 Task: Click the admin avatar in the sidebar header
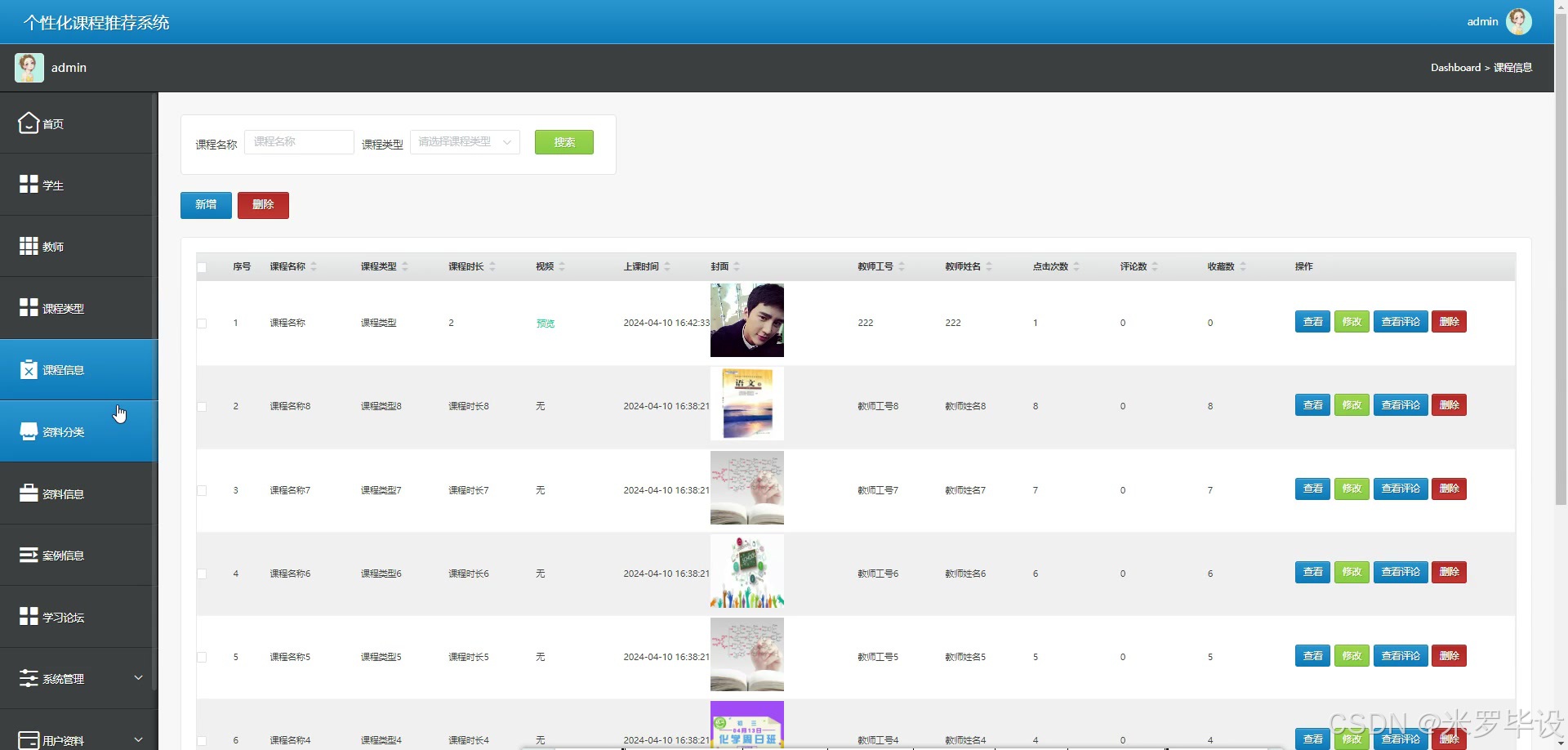pyautogui.click(x=29, y=67)
